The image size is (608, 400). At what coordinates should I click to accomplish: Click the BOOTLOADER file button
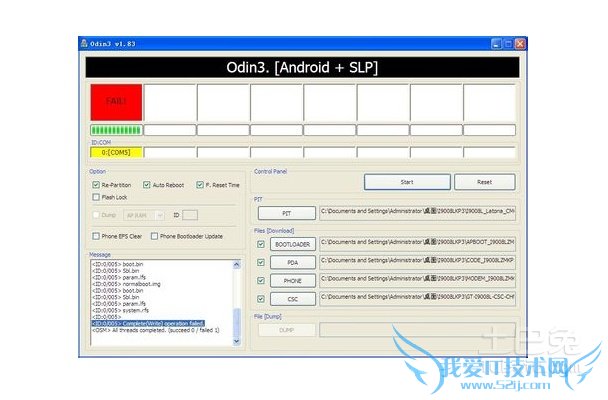[293, 244]
